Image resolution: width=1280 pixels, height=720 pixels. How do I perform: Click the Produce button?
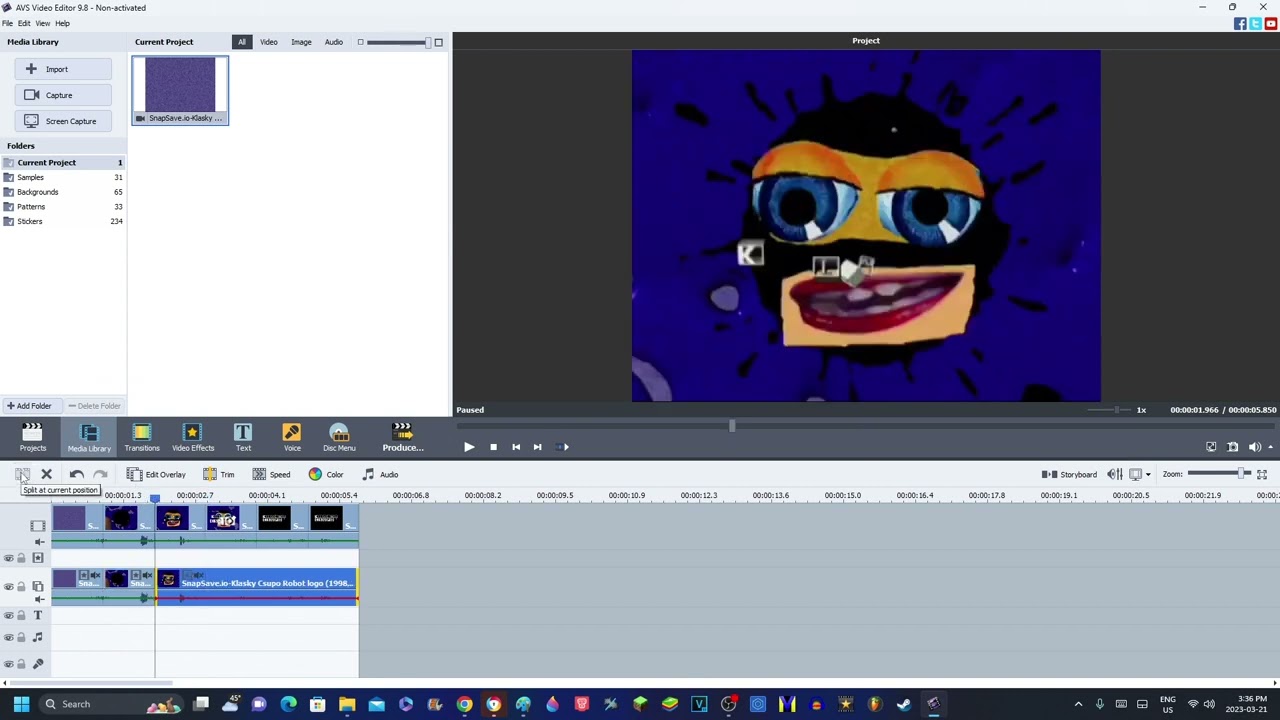[403, 437]
